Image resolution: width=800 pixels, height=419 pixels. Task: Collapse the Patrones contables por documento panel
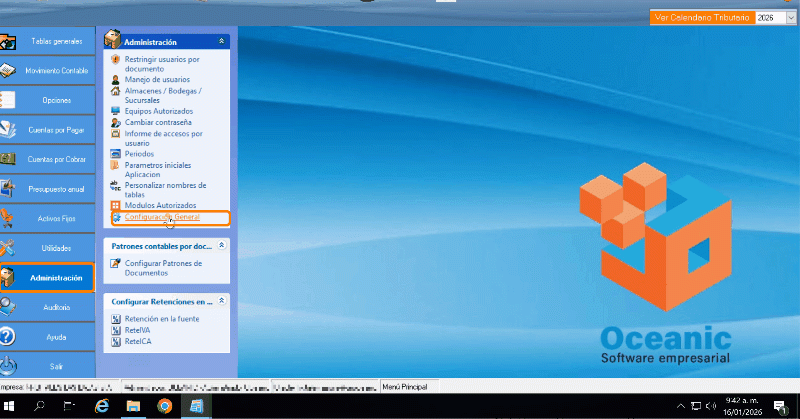221,244
